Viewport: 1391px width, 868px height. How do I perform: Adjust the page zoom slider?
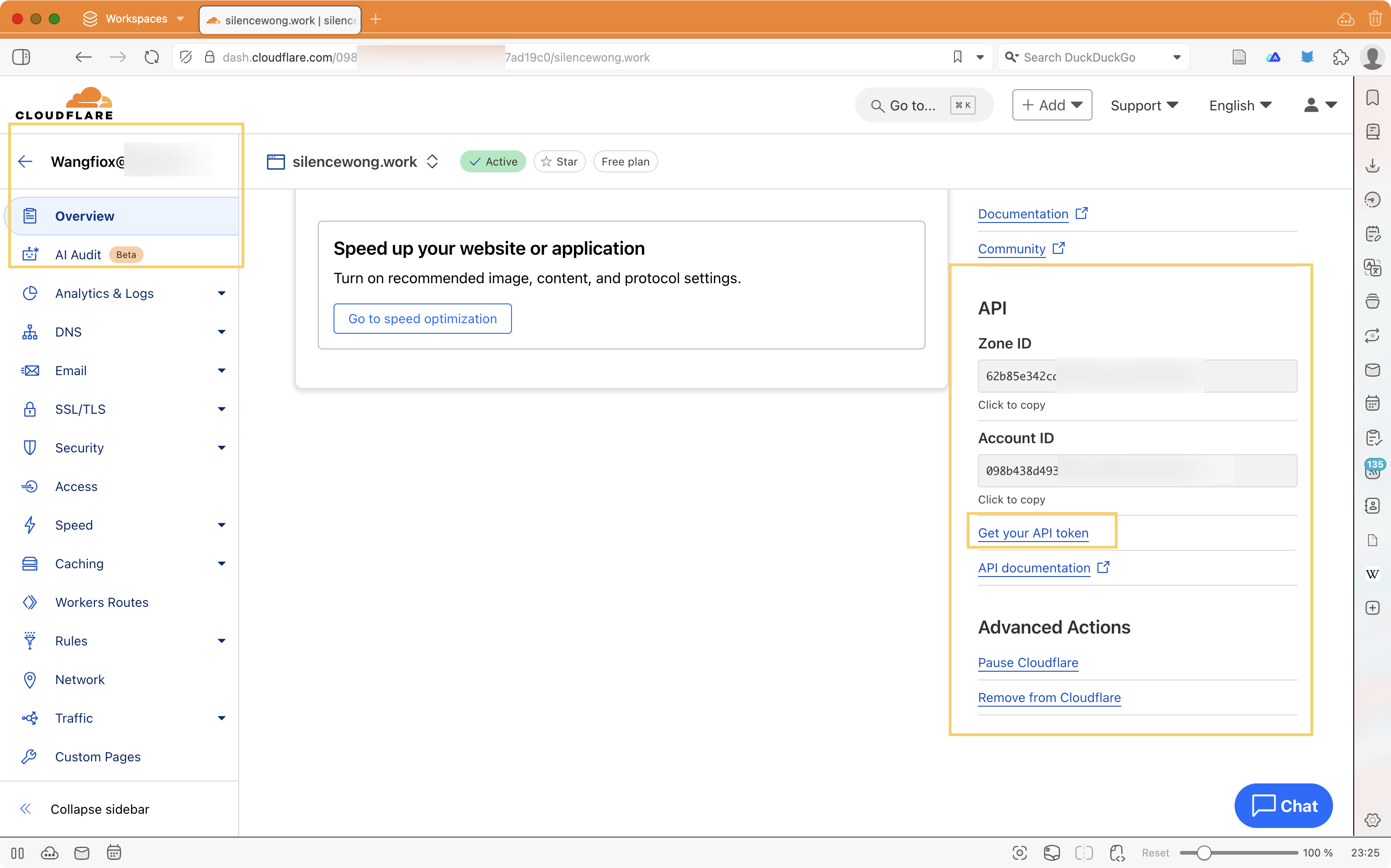click(x=1204, y=852)
